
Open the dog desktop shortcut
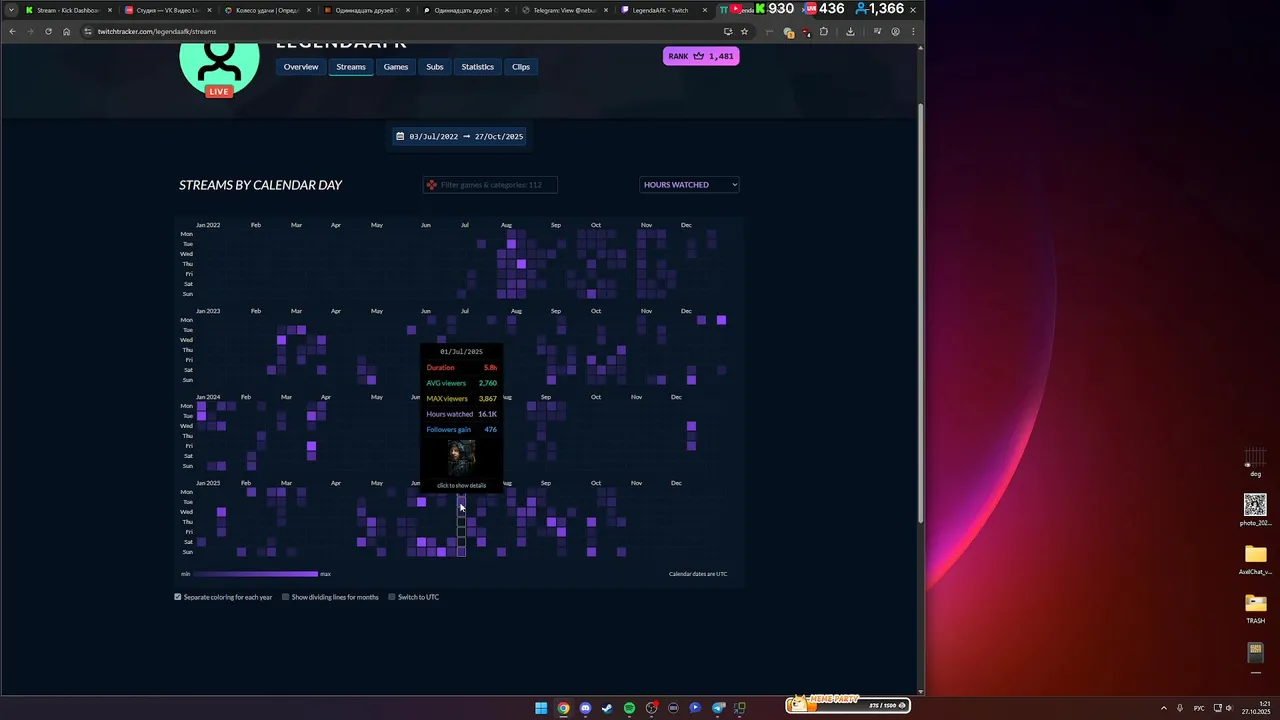click(1255, 461)
